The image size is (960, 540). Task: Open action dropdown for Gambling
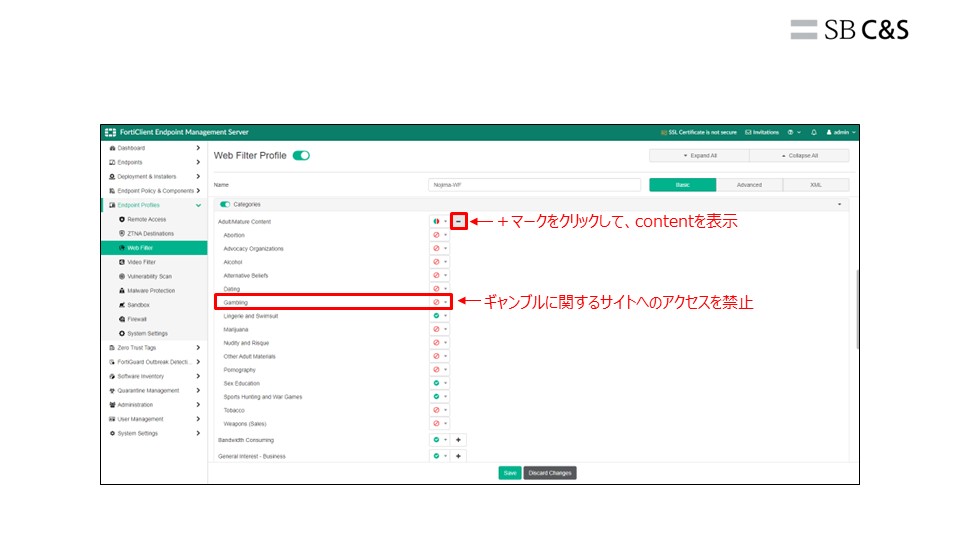tap(440, 302)
